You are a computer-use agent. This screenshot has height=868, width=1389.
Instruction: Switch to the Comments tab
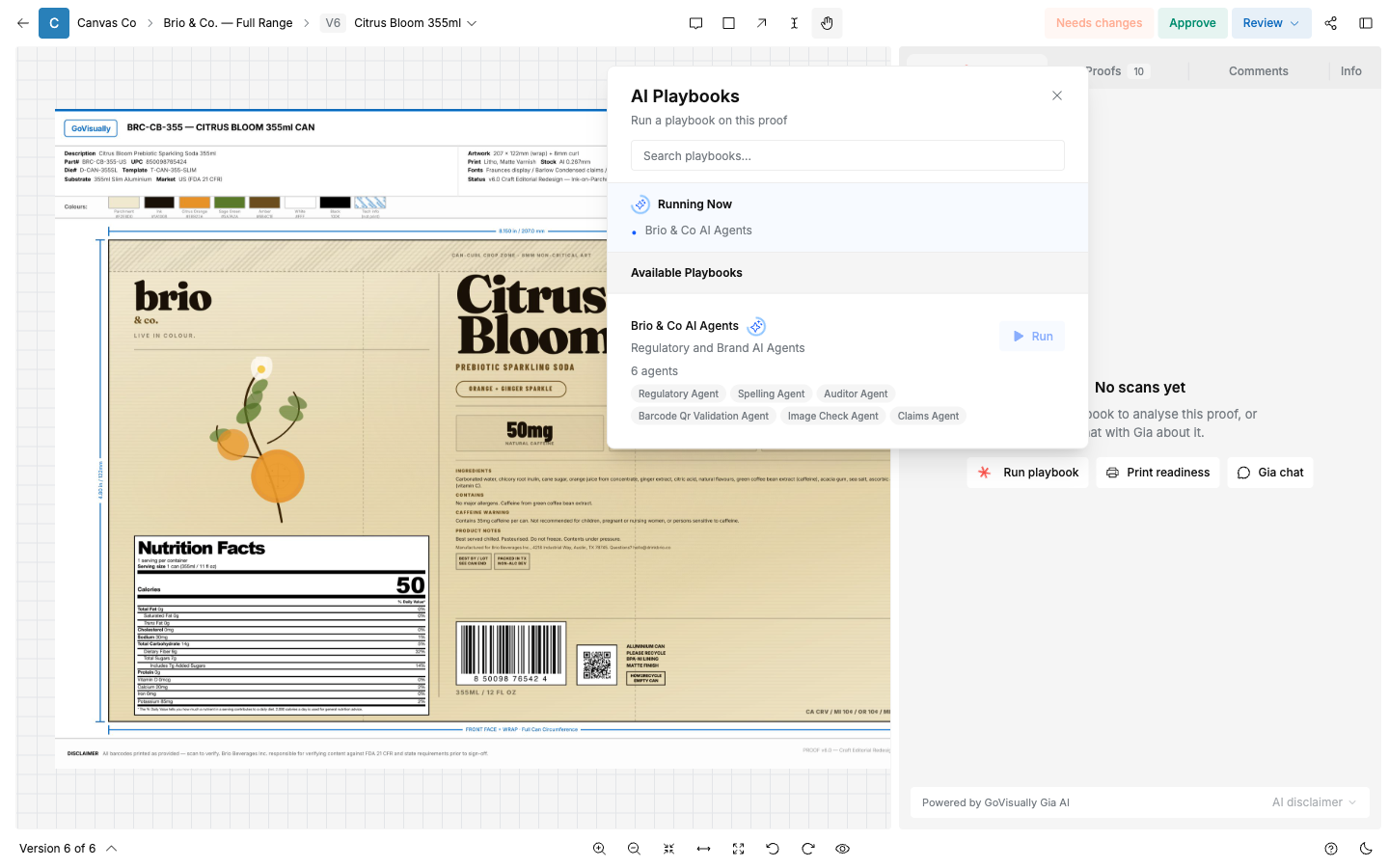click(x=1258, y=71)
